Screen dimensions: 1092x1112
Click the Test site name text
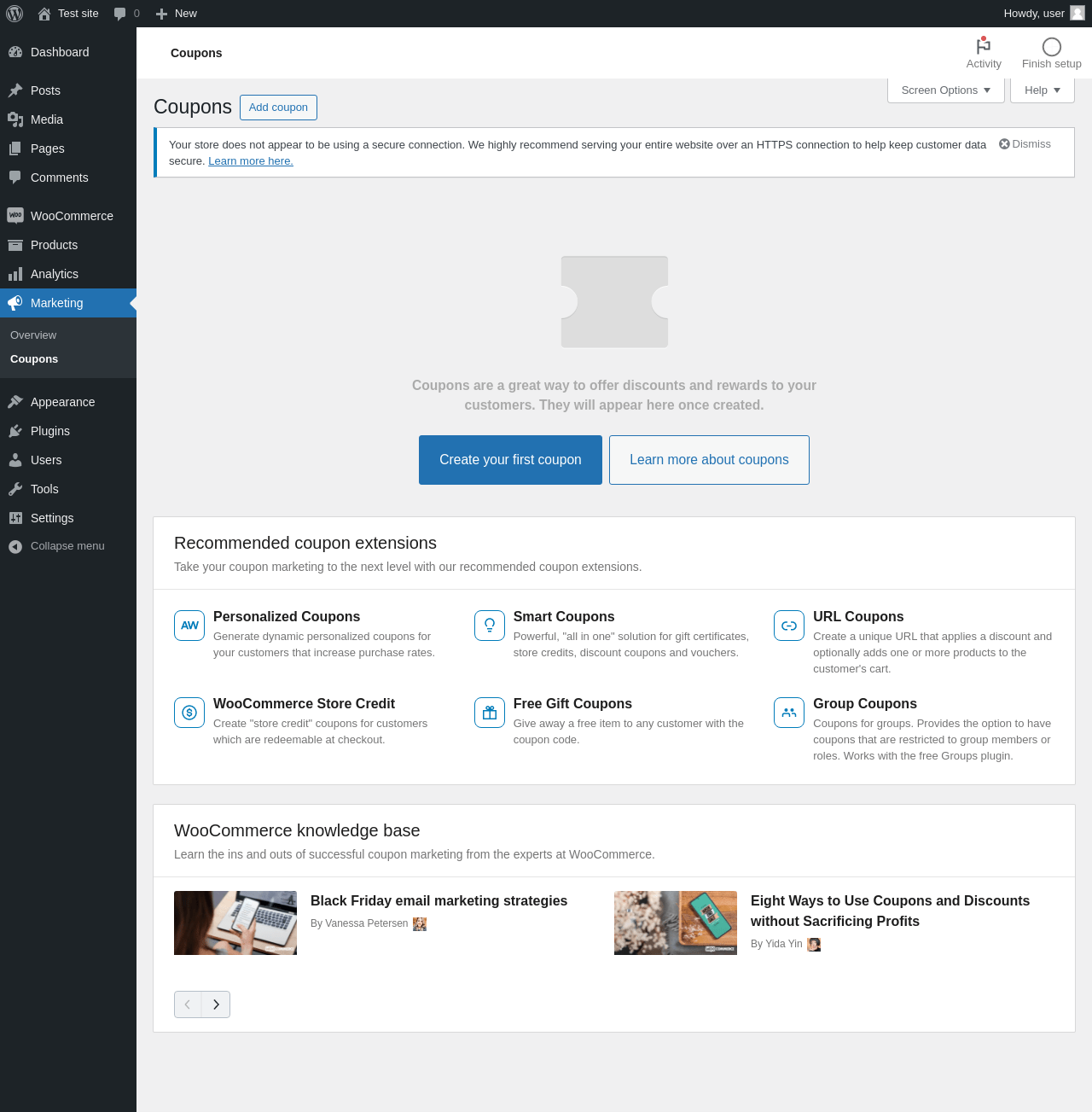point(78,14)
